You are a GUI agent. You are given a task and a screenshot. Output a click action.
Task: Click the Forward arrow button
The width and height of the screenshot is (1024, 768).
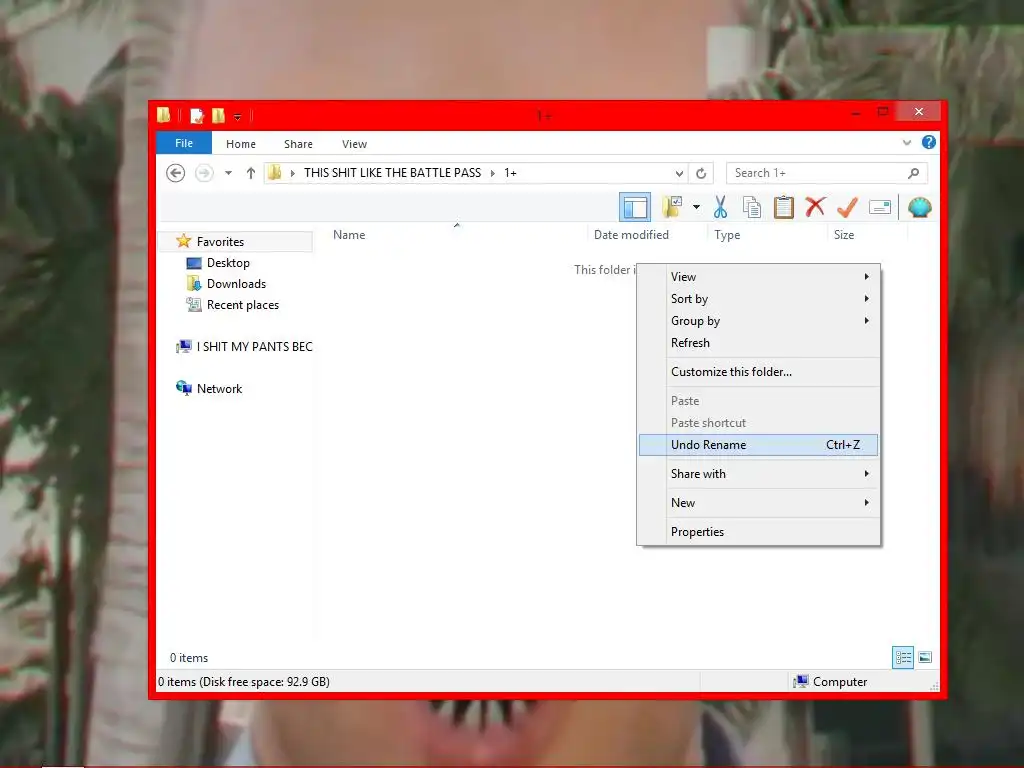(x=204, y=173)
